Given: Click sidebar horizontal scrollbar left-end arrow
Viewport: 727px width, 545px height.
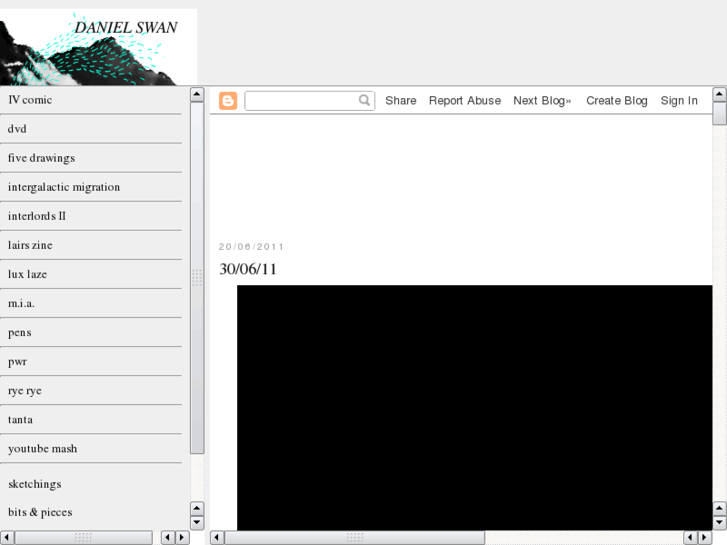Looking at the screenshot, I should point(6,538).
